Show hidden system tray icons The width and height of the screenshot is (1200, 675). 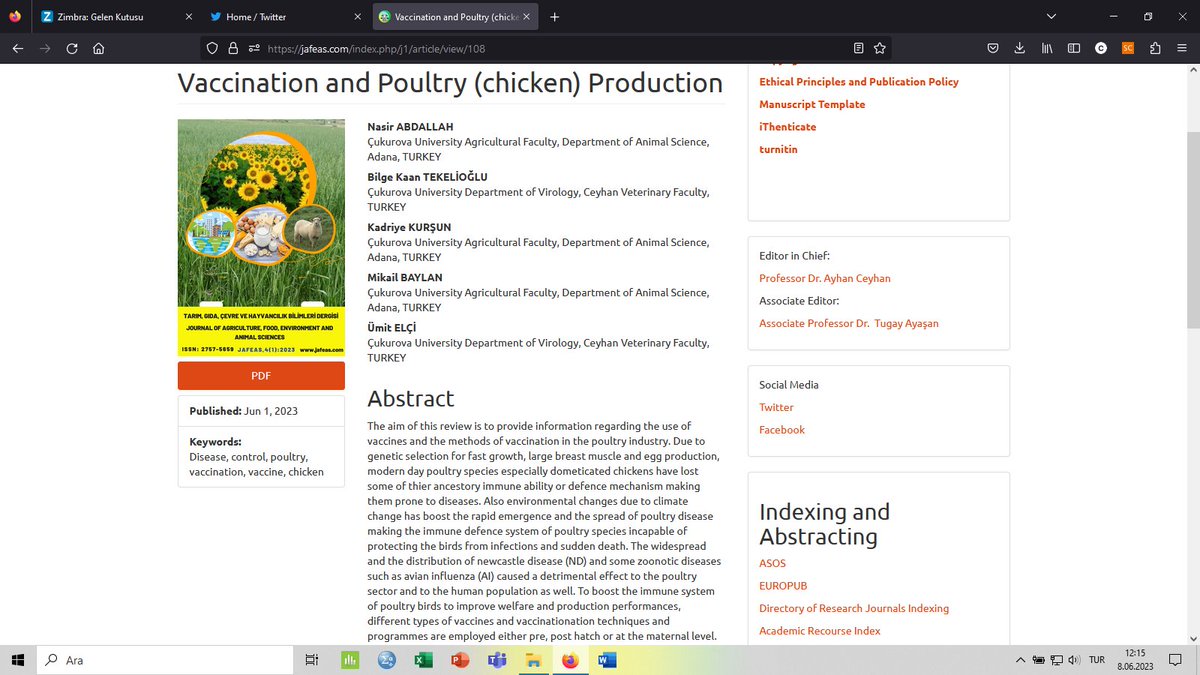tap(1020, 660)
